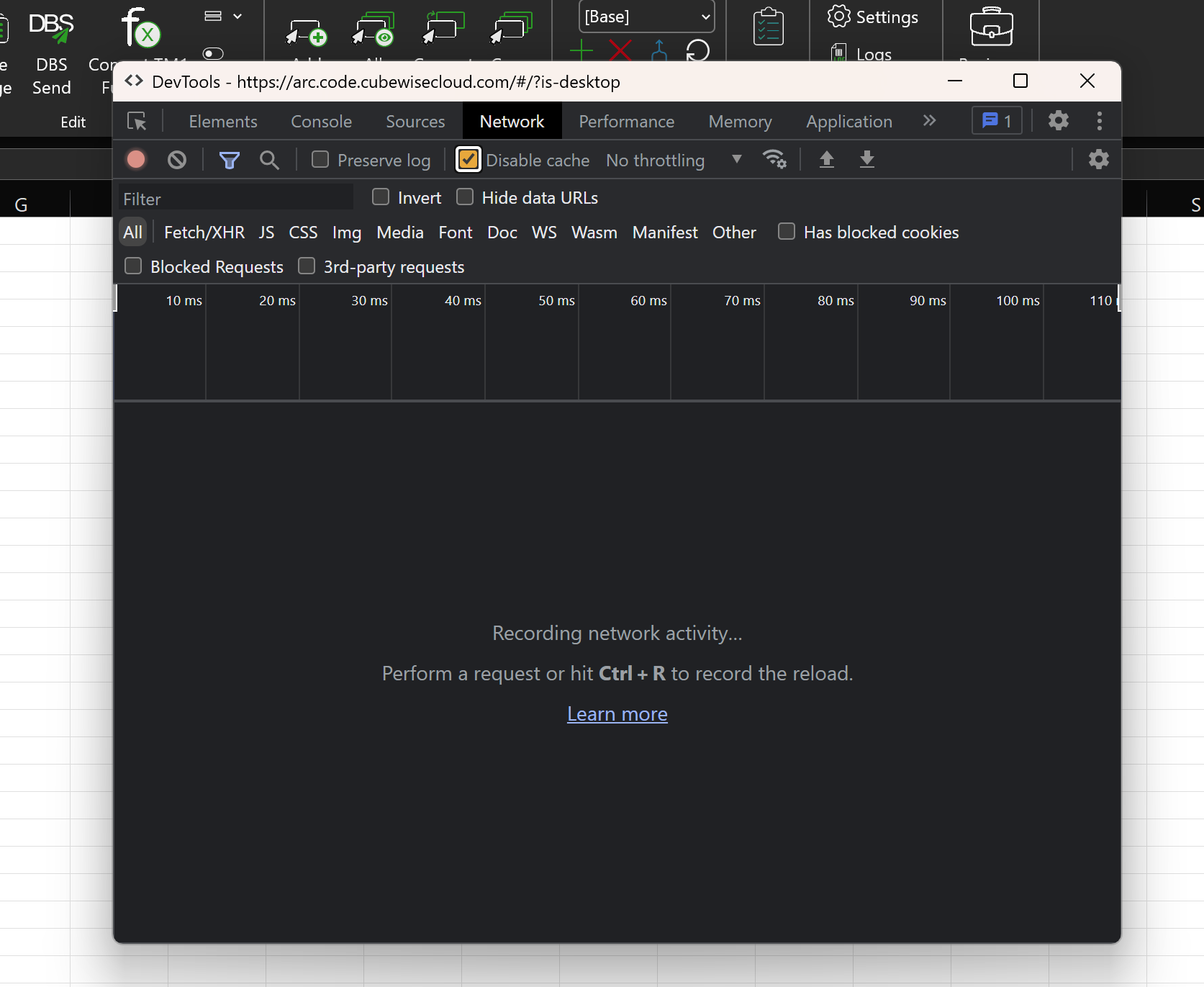Screen dimensions: 1204x987
Task: Switch to the Sources tab
Action: 415,122
